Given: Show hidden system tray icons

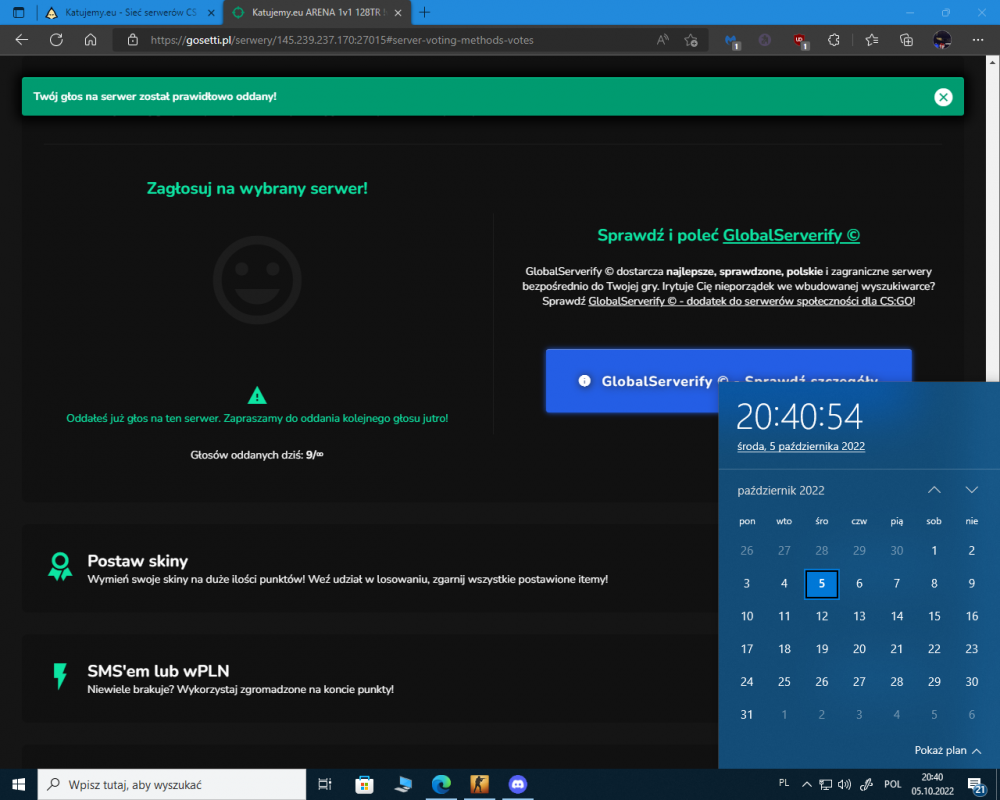Looking at the screenshot, I should pyautogui.click(x=806, y=785).
